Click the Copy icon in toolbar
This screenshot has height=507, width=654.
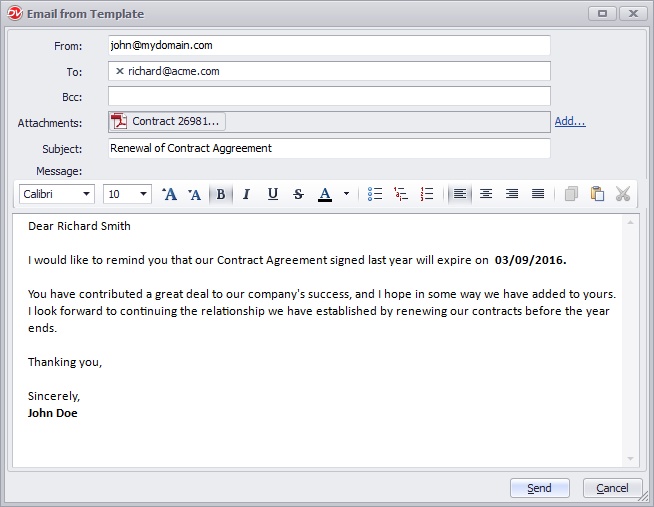point(571,194)
